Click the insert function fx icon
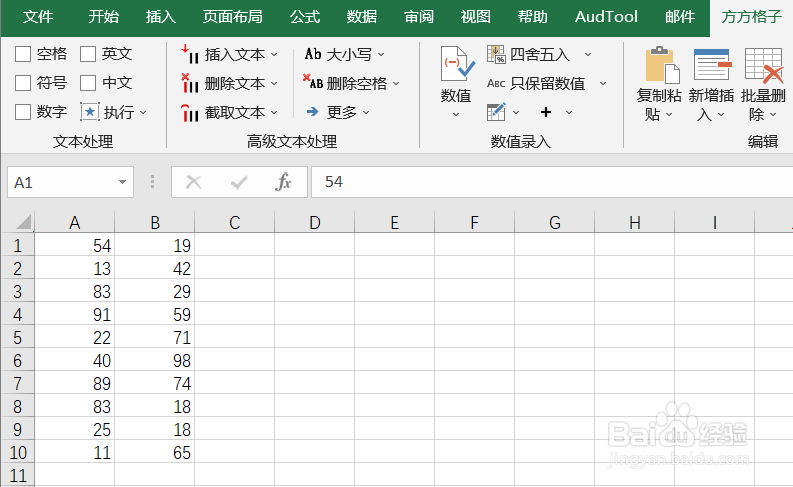The height and width of the screenshot is (487, 793). tap(283, 182)
